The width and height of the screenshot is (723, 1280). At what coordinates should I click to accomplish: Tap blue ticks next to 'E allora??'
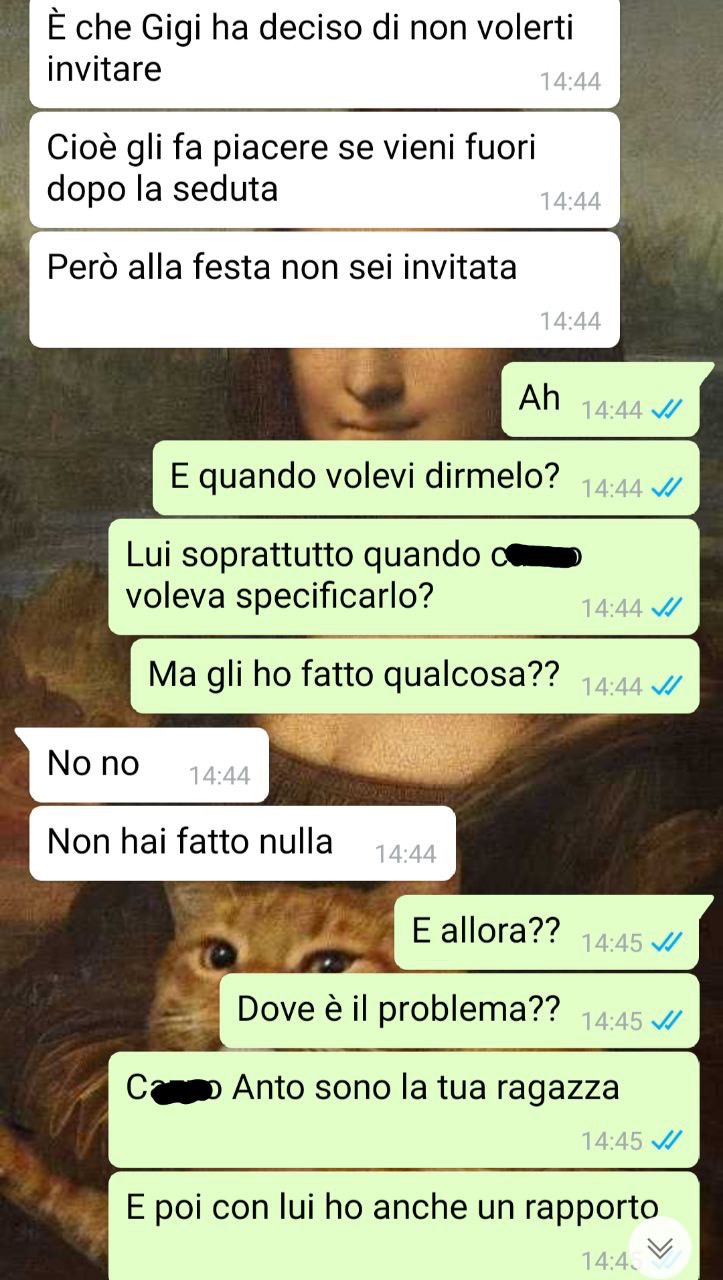pos(667,942)
